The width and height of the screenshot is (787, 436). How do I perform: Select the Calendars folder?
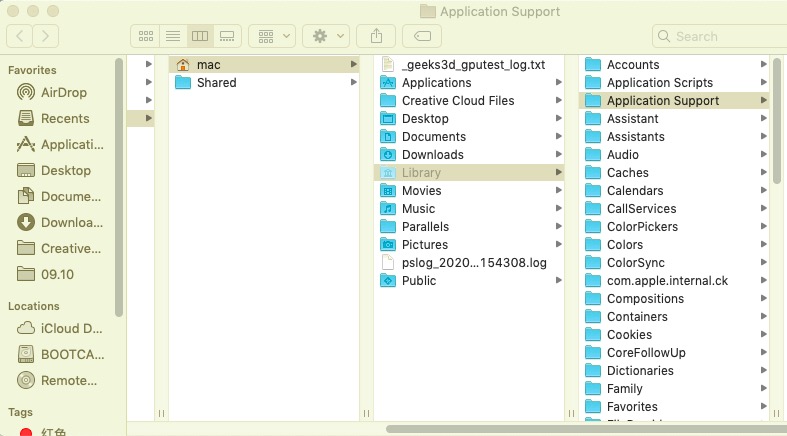coord(674,191)
